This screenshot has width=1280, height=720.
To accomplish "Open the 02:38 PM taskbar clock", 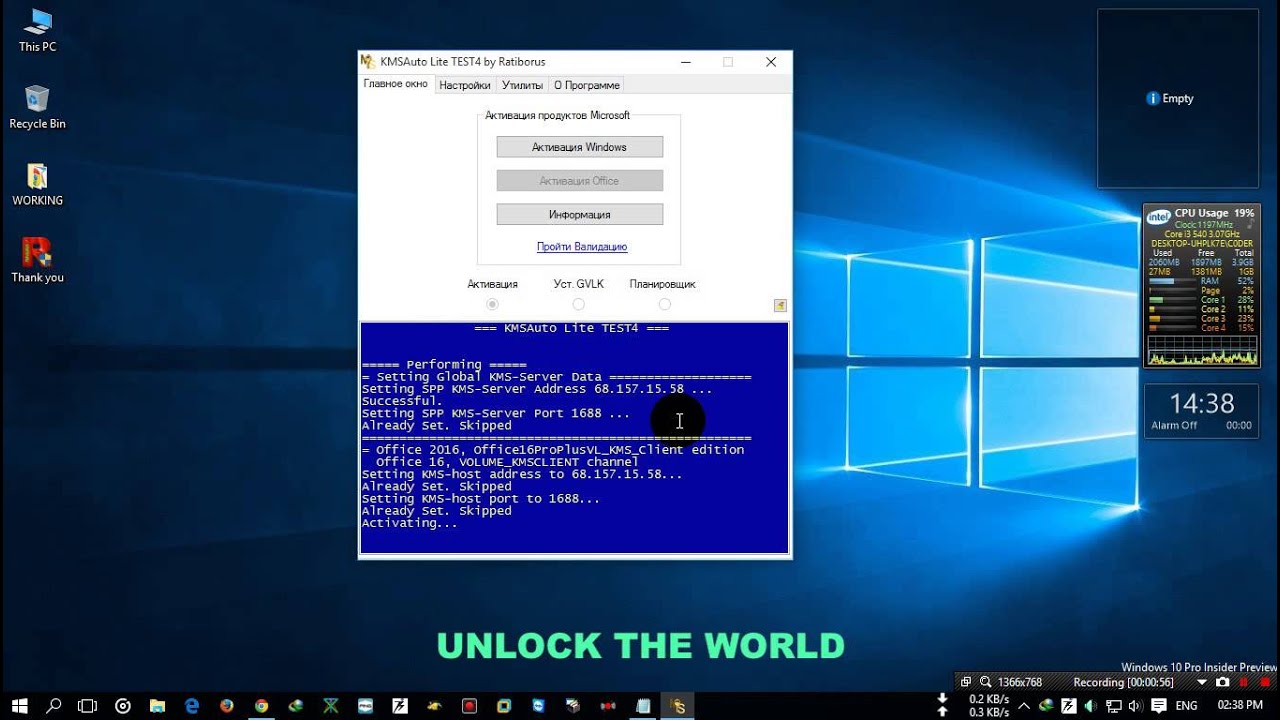I will tap(1240, 705).
